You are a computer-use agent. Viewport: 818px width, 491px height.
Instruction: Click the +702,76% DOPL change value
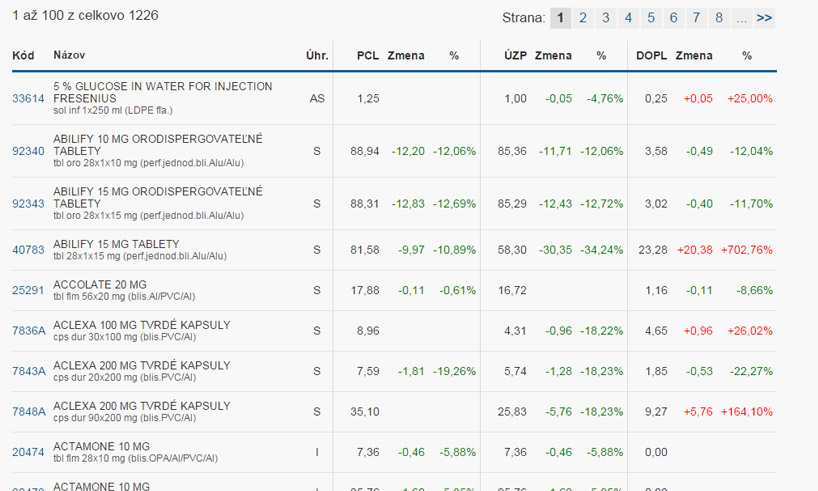[747, 250]
